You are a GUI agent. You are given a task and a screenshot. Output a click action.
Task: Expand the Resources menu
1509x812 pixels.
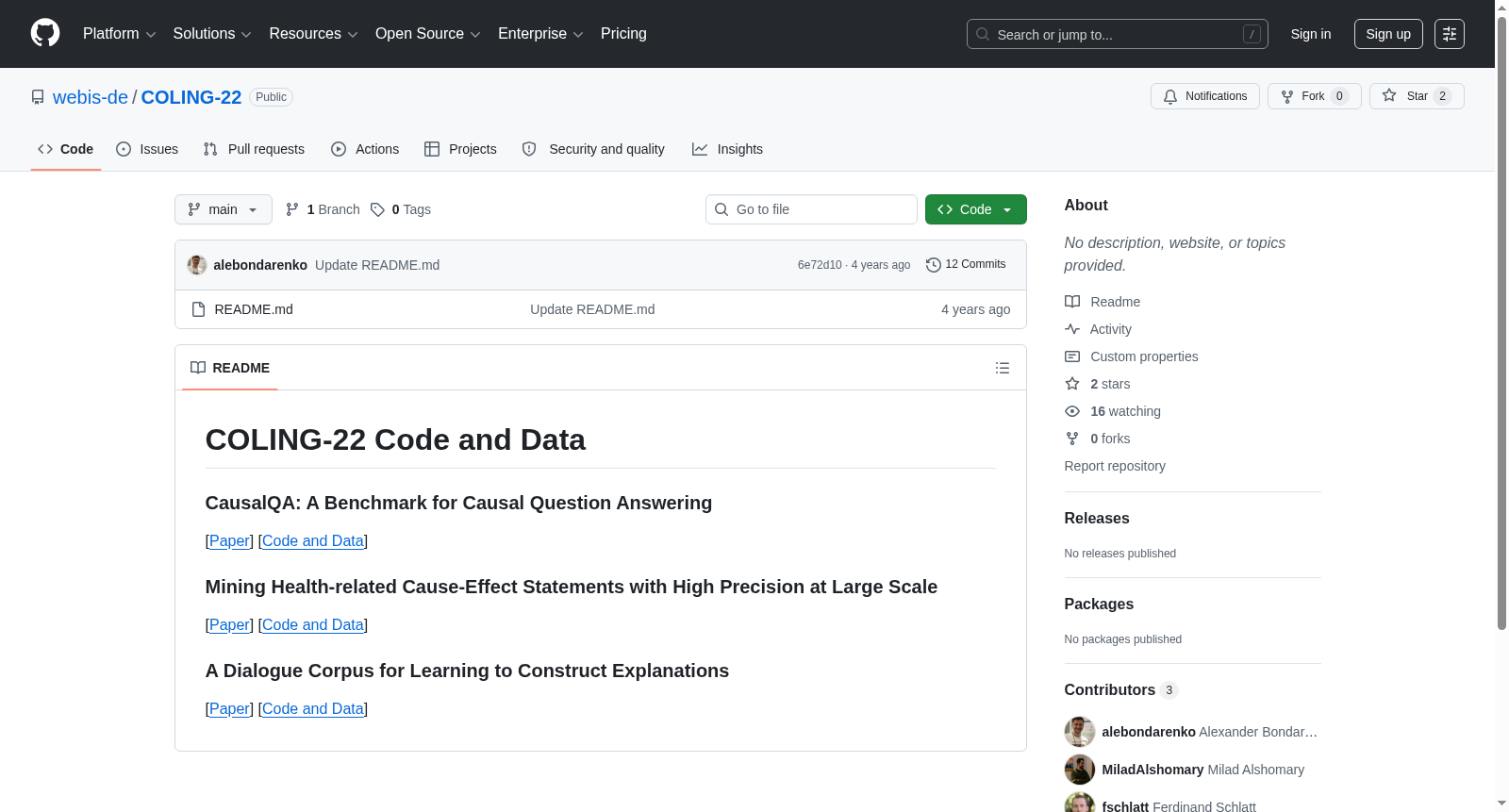pos(313,34)
